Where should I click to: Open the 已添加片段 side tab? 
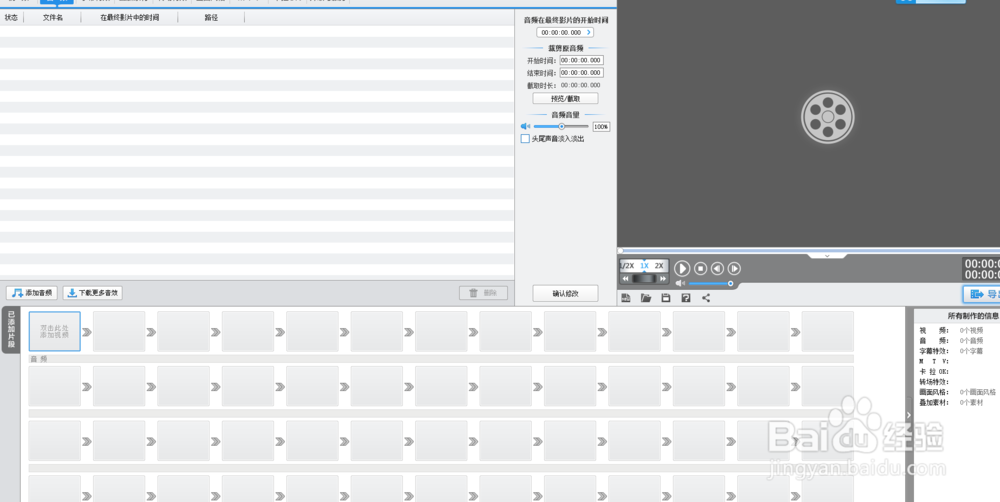tap(12, 332)
